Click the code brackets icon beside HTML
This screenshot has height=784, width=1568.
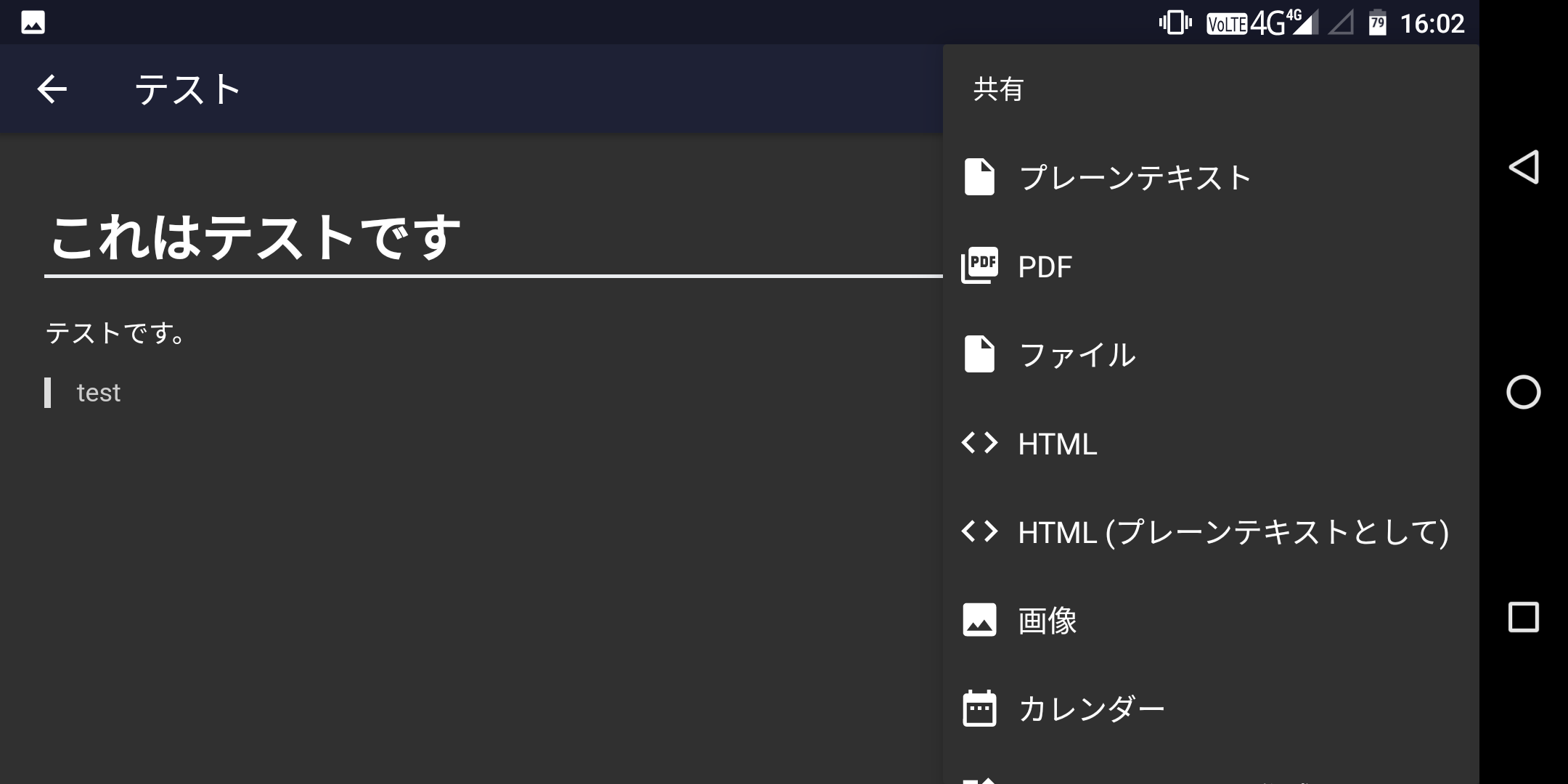pos(979,443)
